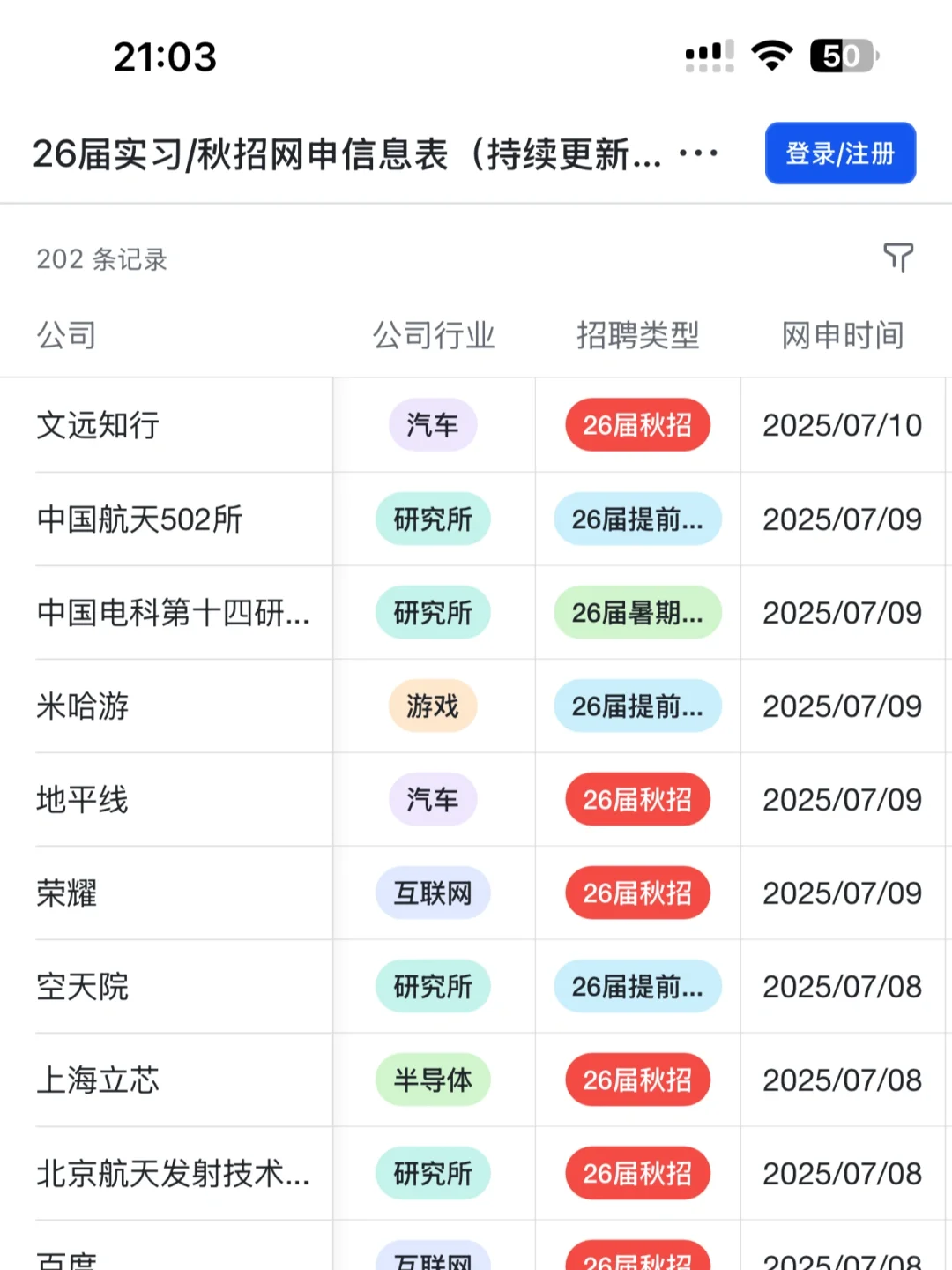Select date 2025/07/09 for 米哈游
This screenshot has width=952, height=1270.
(843, 706)
